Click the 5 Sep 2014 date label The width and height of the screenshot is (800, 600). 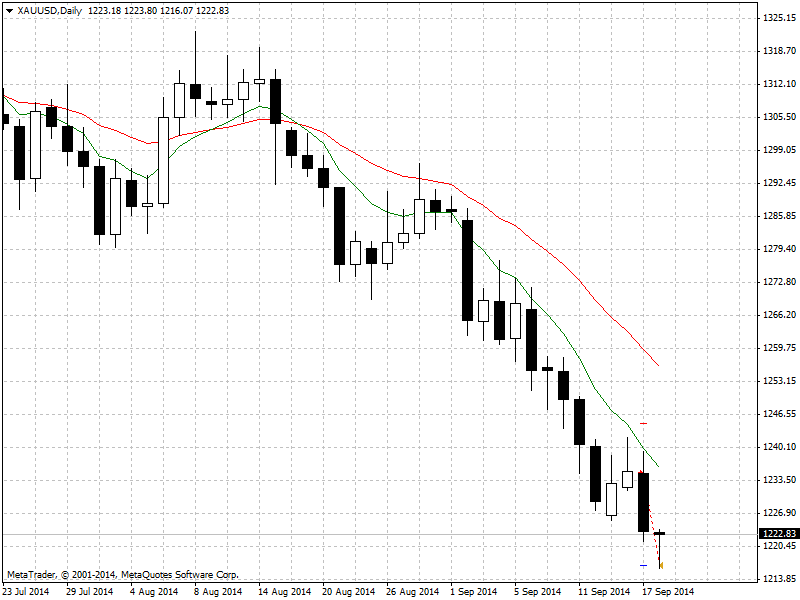(x=538, y=592)
